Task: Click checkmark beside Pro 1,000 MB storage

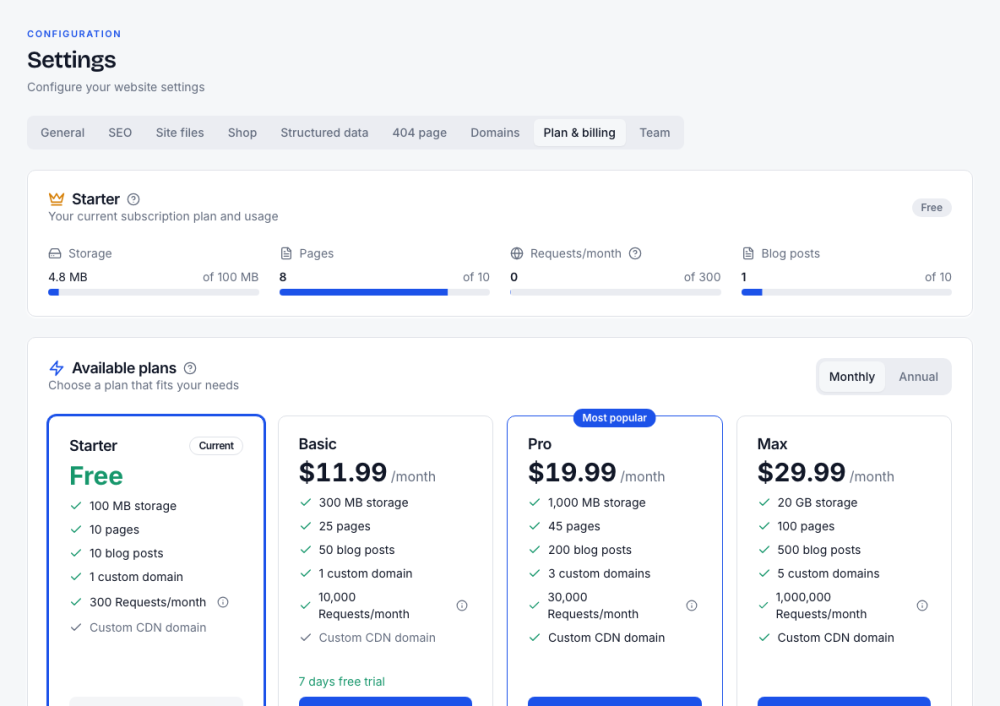Action: coord(534,503)
